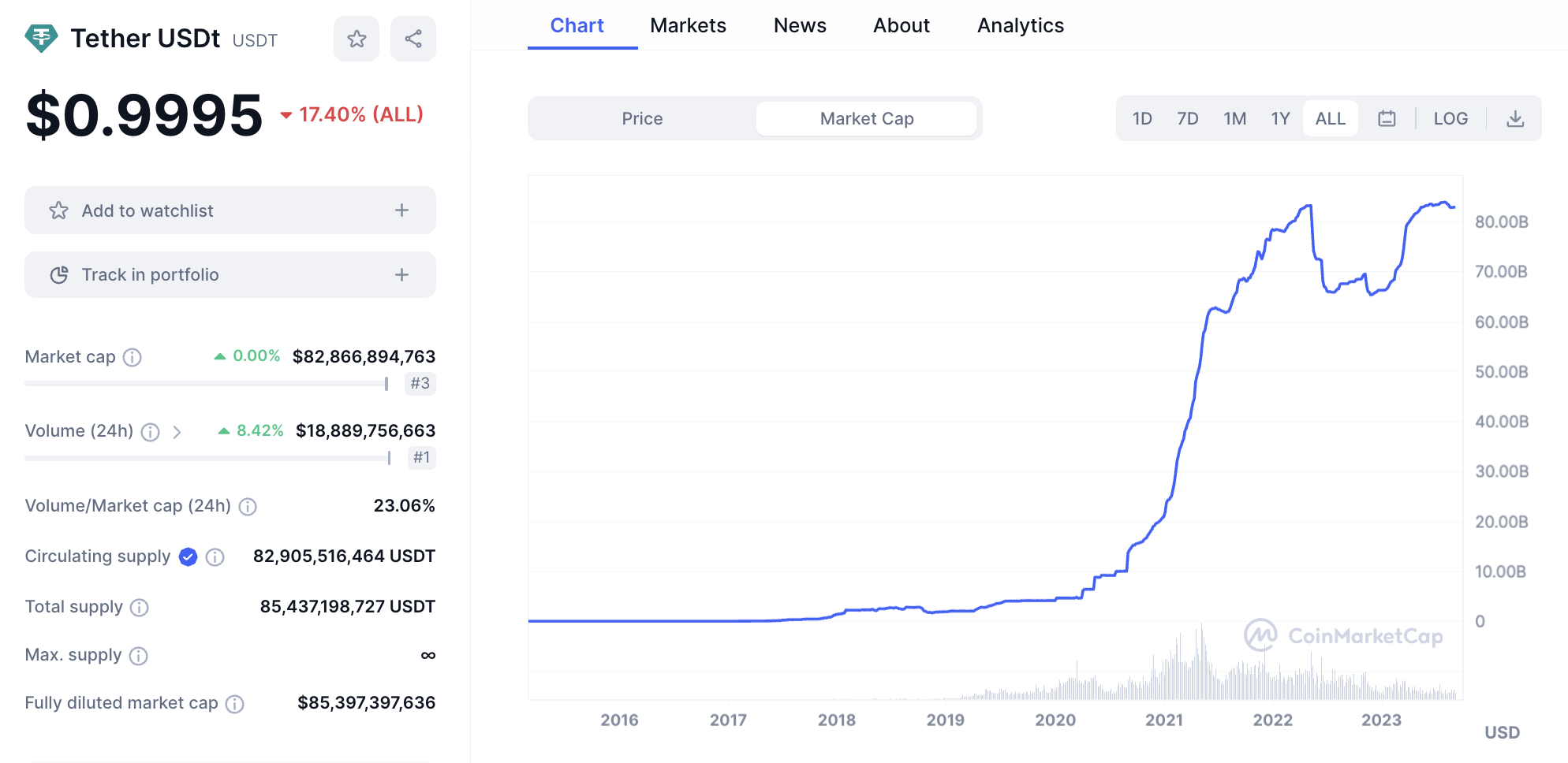
Task: Click Circulating supply verified badge
Action: pos(188,557)
